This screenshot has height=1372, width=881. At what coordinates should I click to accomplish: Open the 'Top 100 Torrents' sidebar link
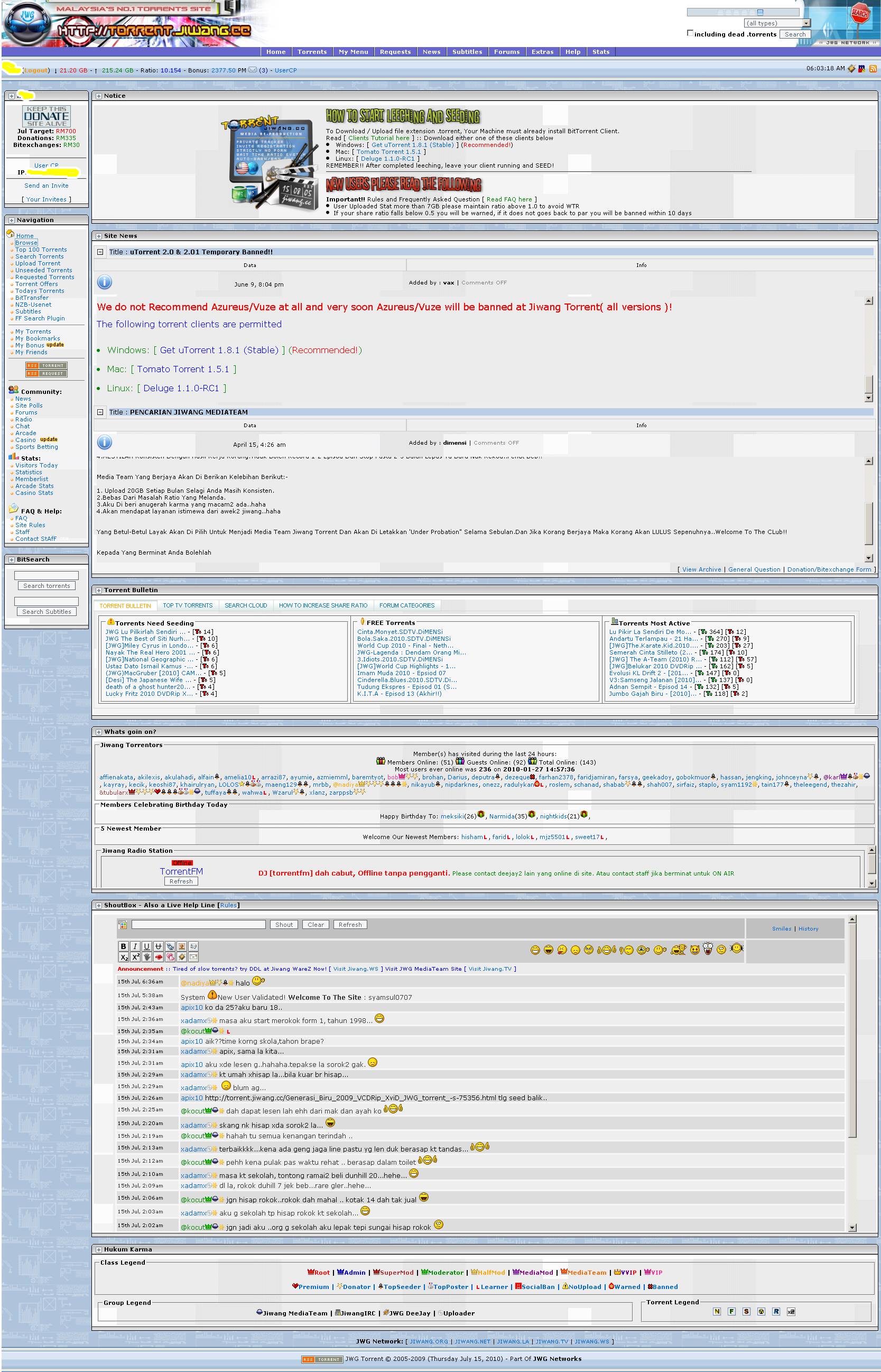point(41,250)
